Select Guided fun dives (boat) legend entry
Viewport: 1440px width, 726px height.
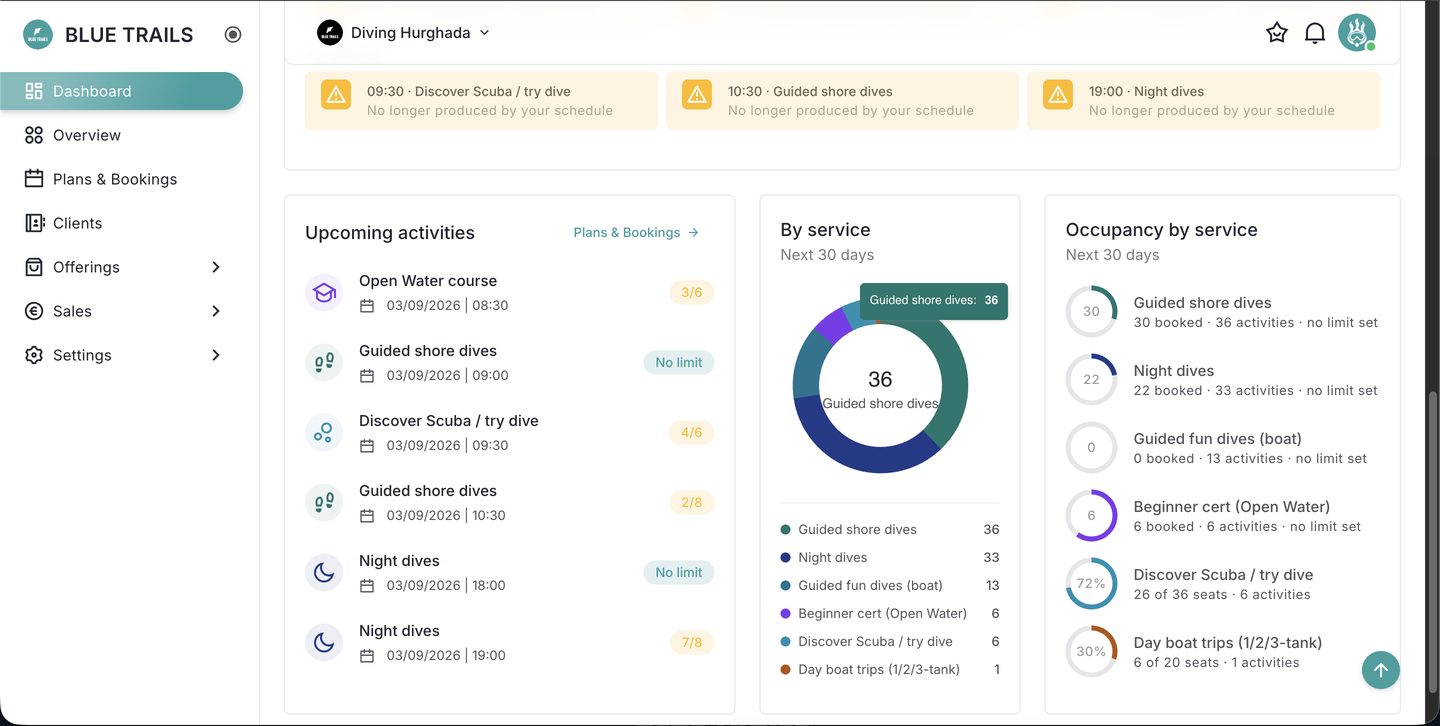pyautogui.click(x=890, y=586)
